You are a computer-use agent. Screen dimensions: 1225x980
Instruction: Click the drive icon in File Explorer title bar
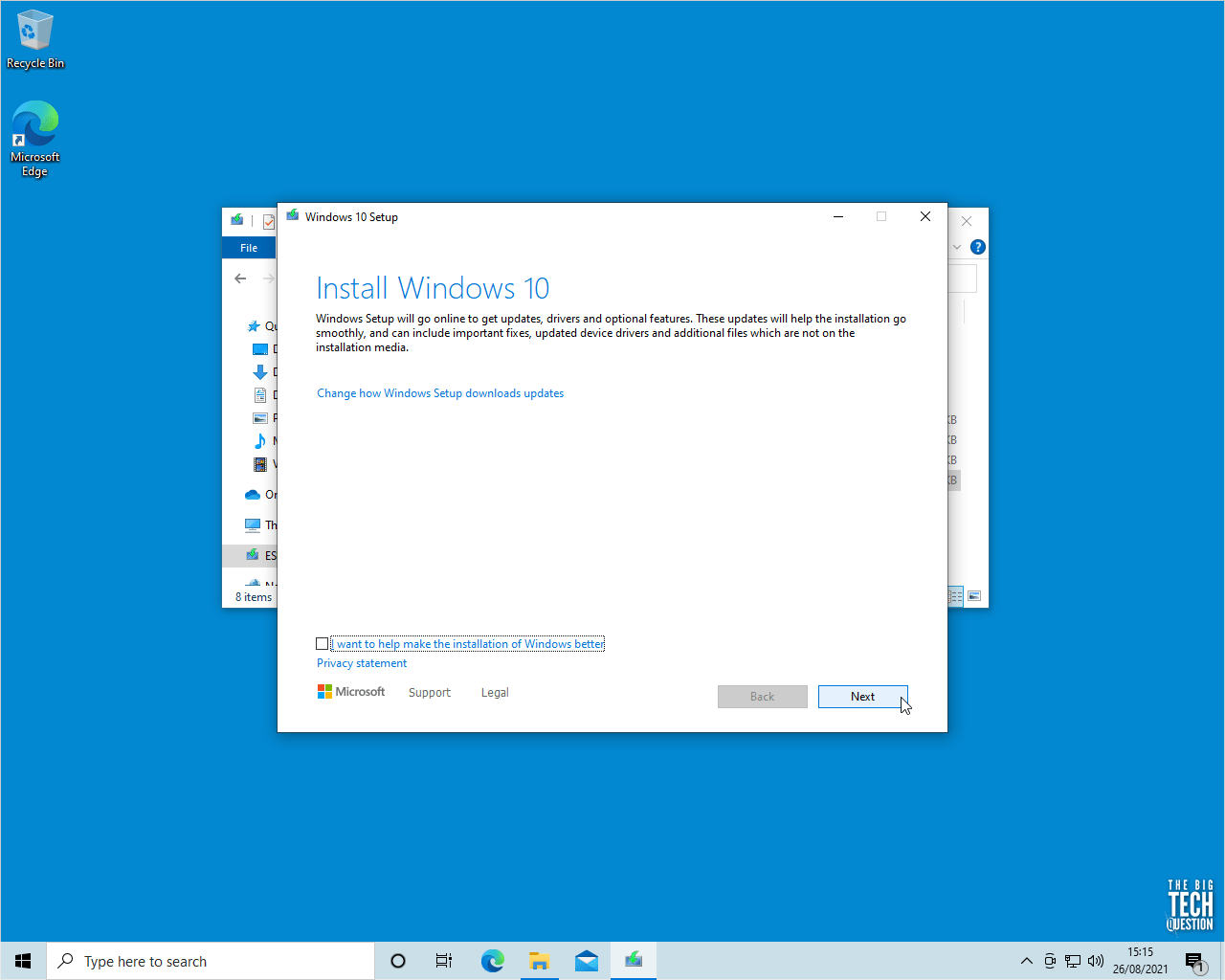236,220
